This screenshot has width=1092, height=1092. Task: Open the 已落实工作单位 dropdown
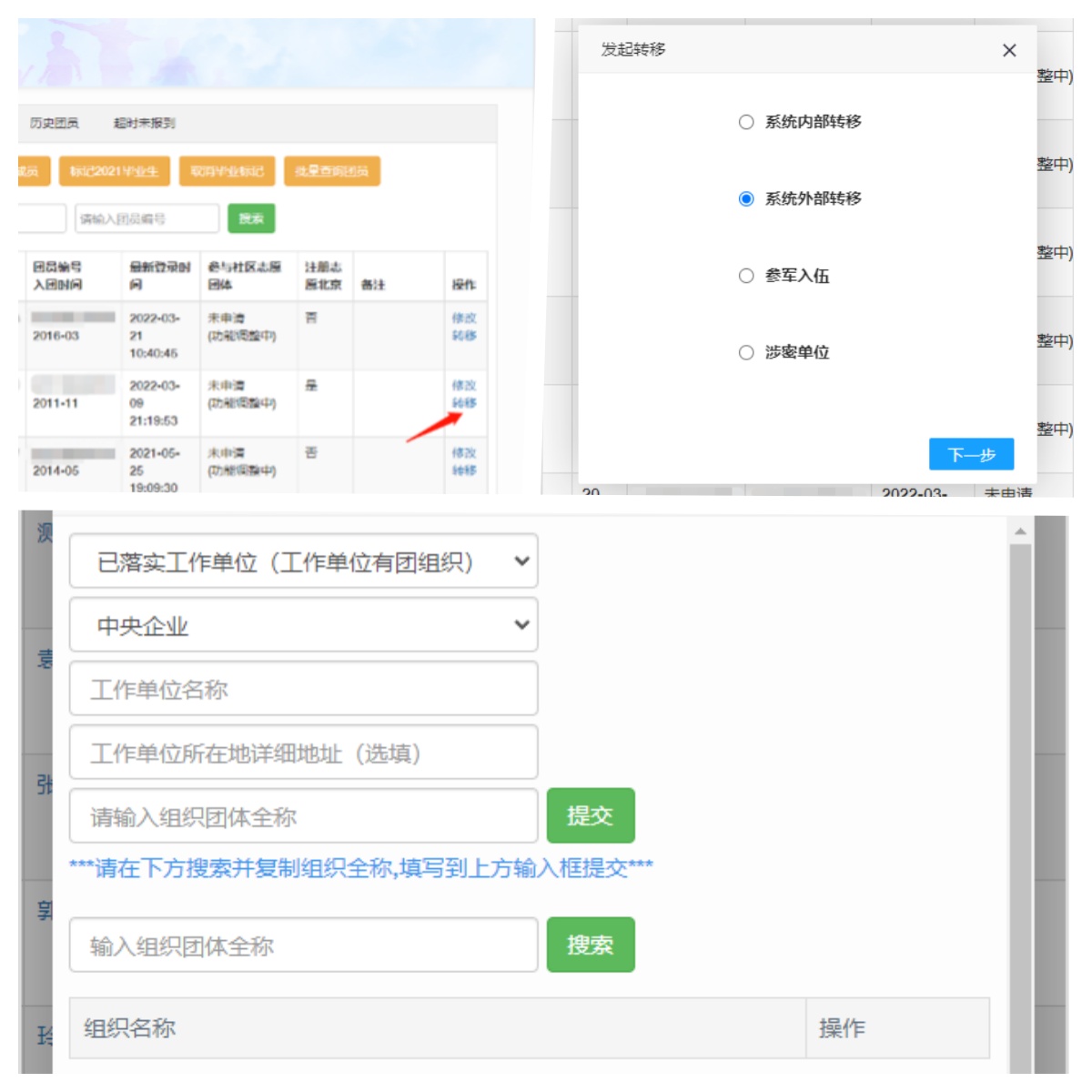[x=304, y=561]
